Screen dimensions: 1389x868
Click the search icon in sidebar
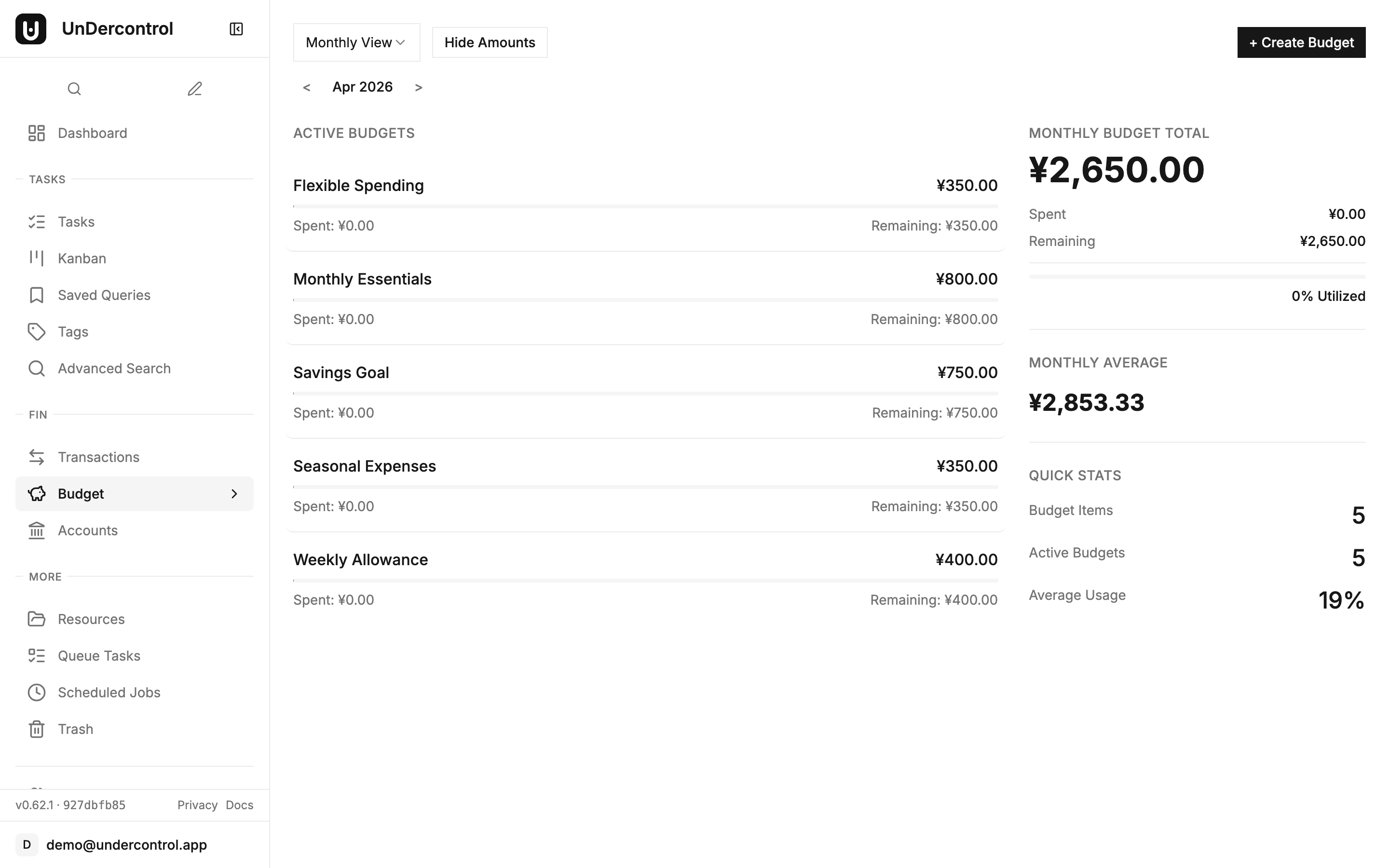tap(75, 89)
